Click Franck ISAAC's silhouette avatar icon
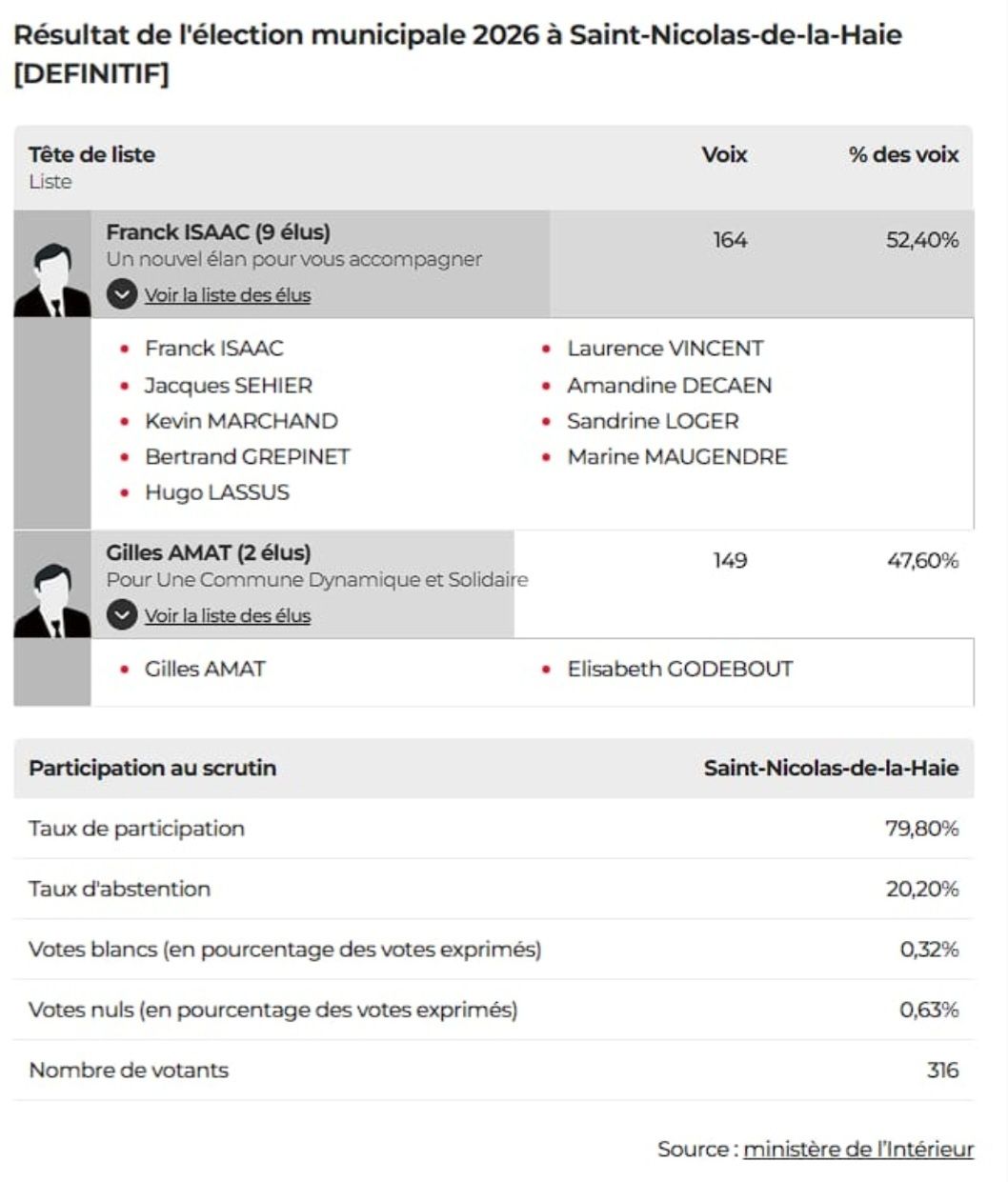The height and width of the screenshot is (1182, 1008). click(x=52, y=280)
